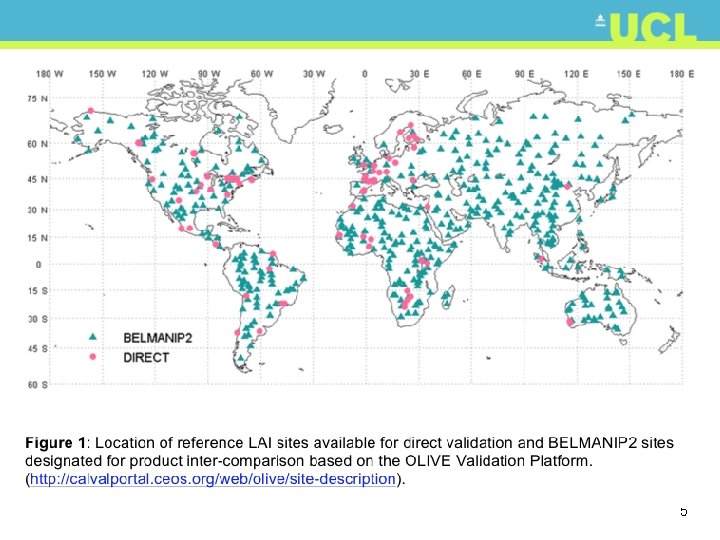Click the 150 W longitude label
Image resolution: width=720 pixels, height=540 pixels.
102,74
